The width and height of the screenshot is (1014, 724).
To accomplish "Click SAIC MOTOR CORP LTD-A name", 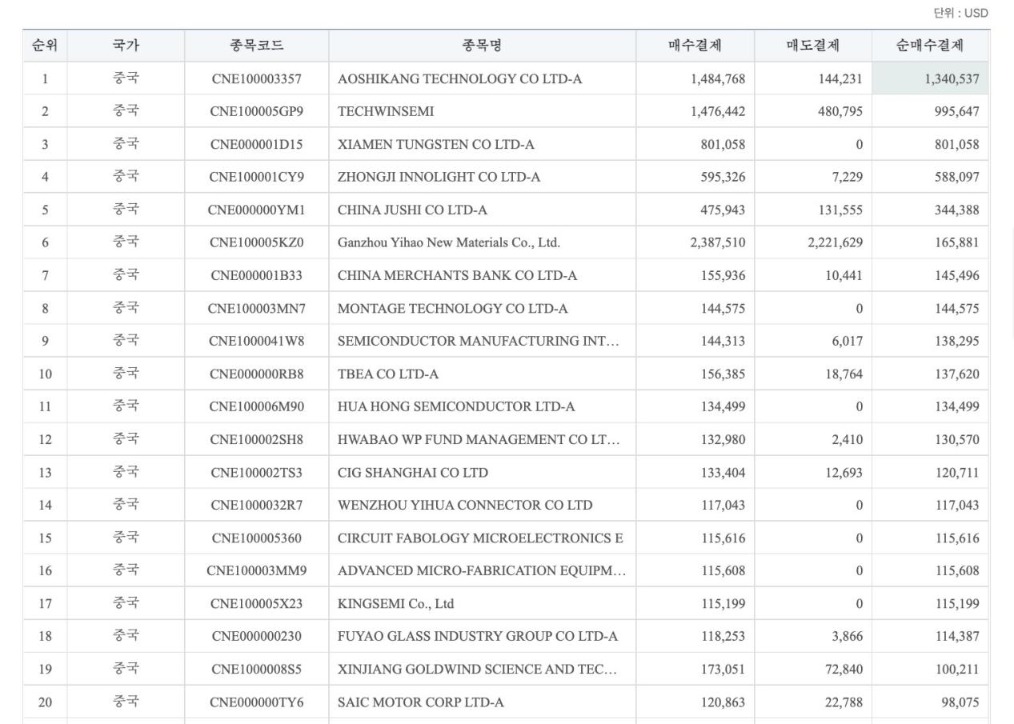I will [420, 702].
